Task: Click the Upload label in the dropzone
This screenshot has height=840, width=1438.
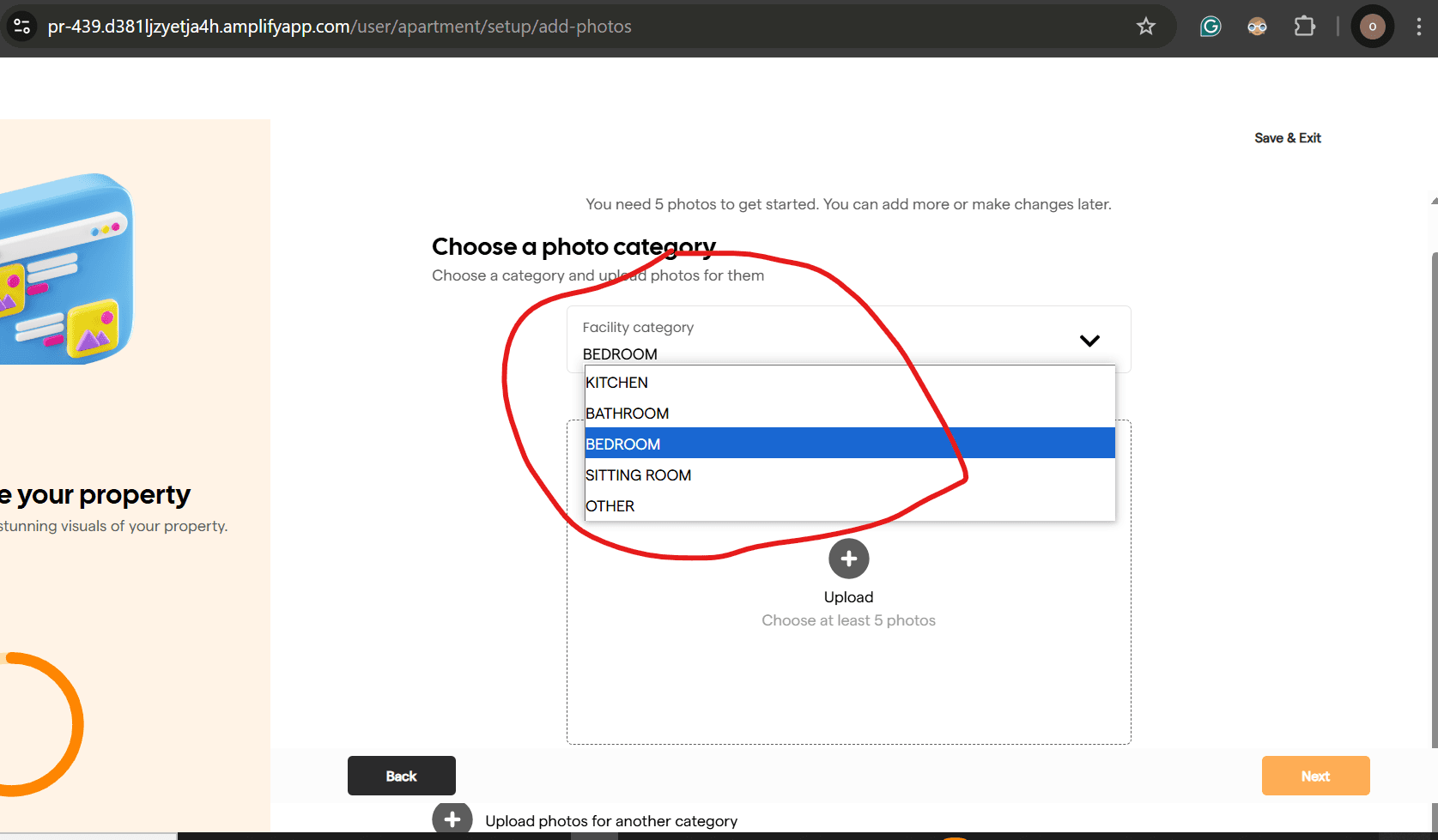Action: [849, 597]
